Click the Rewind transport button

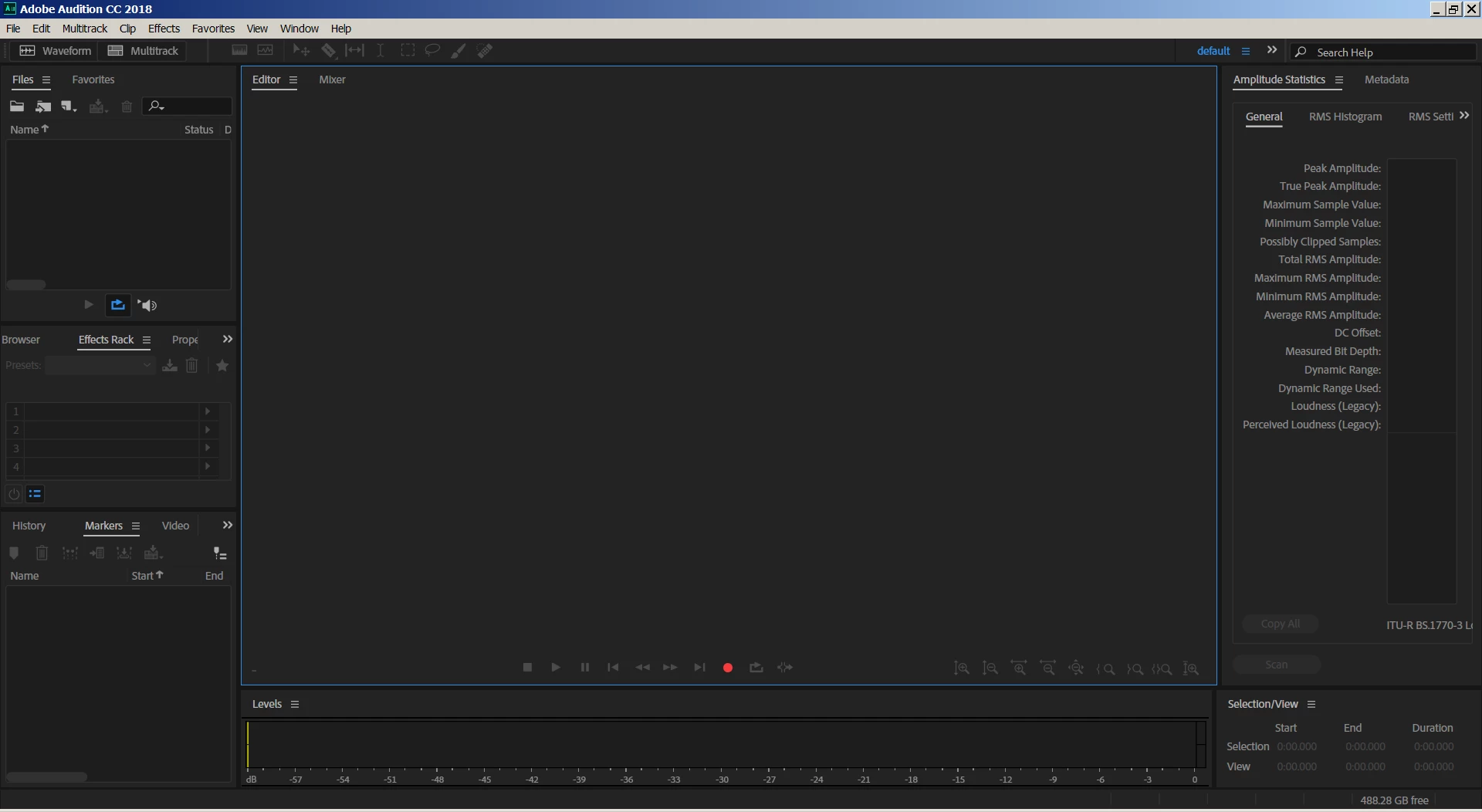(642, 668)
